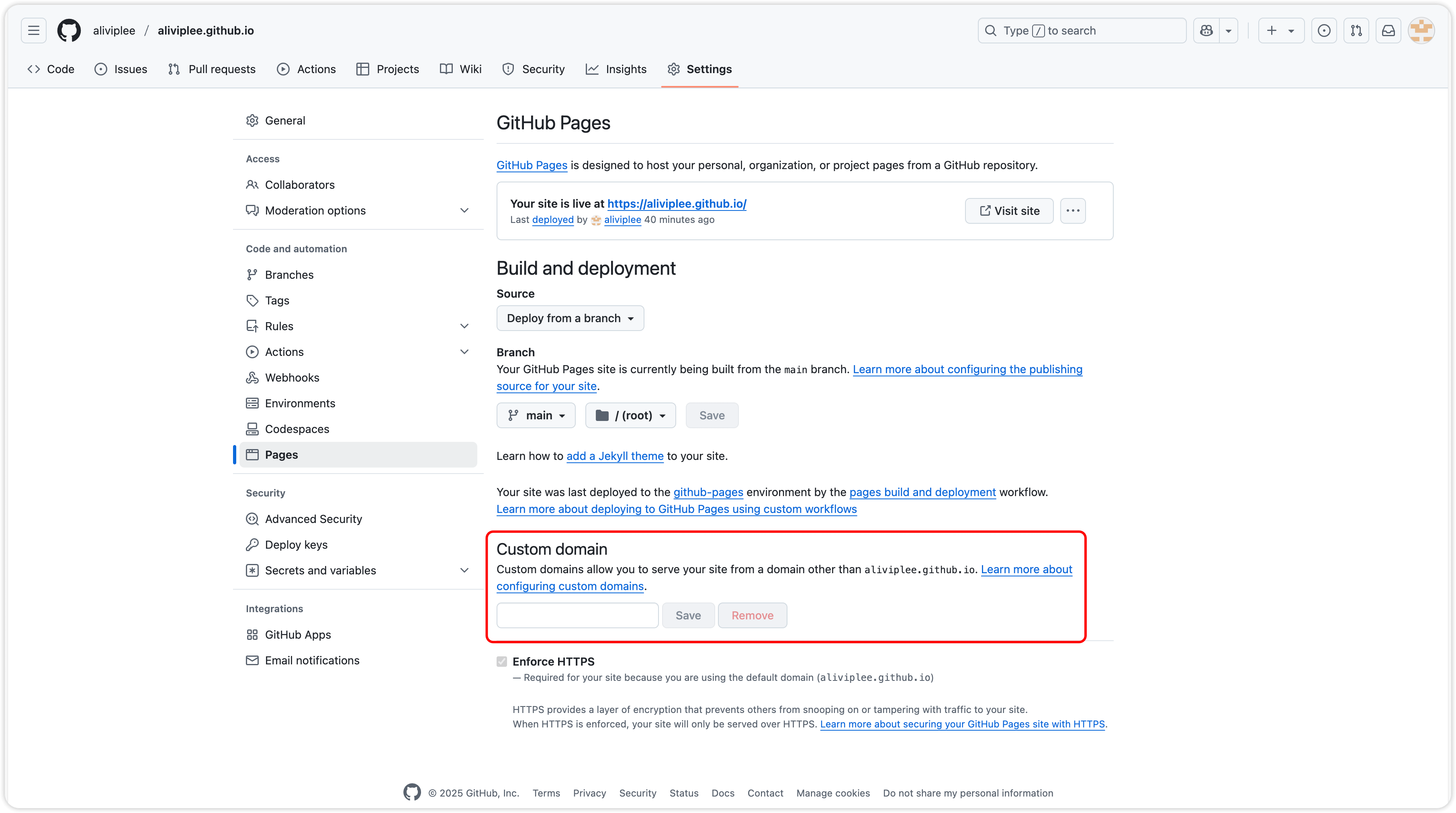
Task: Open aliviplee profile link under site URL
Action: click(x=622, y=219)
